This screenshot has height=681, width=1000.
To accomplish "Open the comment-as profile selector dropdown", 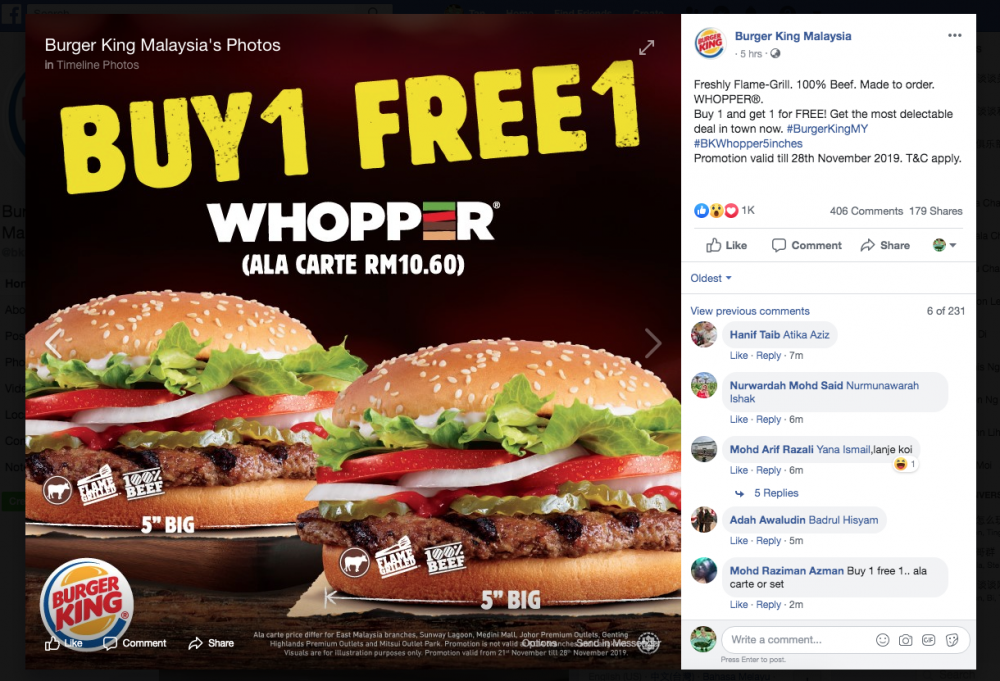I will tap(945, 245).
